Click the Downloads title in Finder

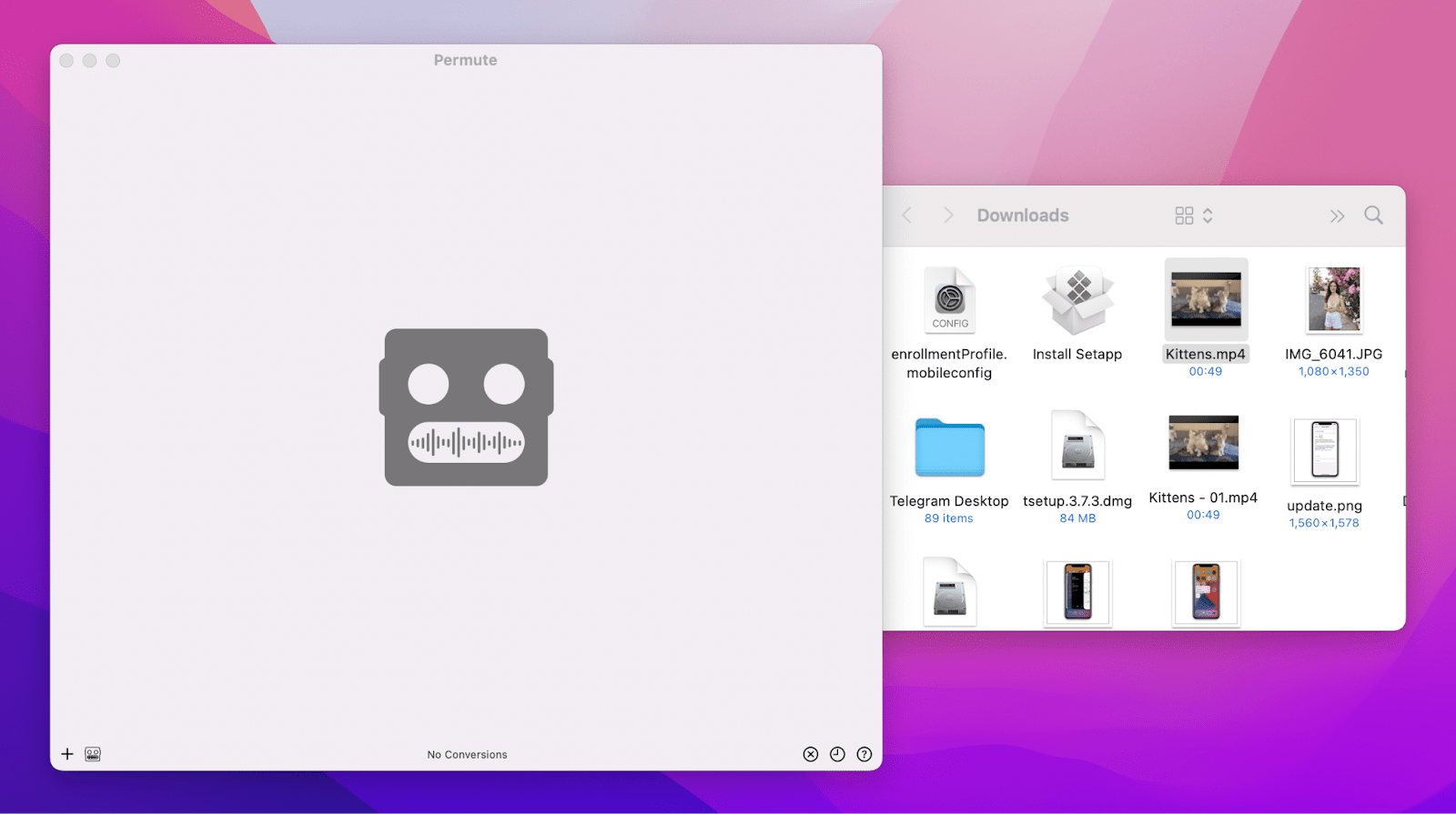pyautogui.click(x=1023, y=216)
